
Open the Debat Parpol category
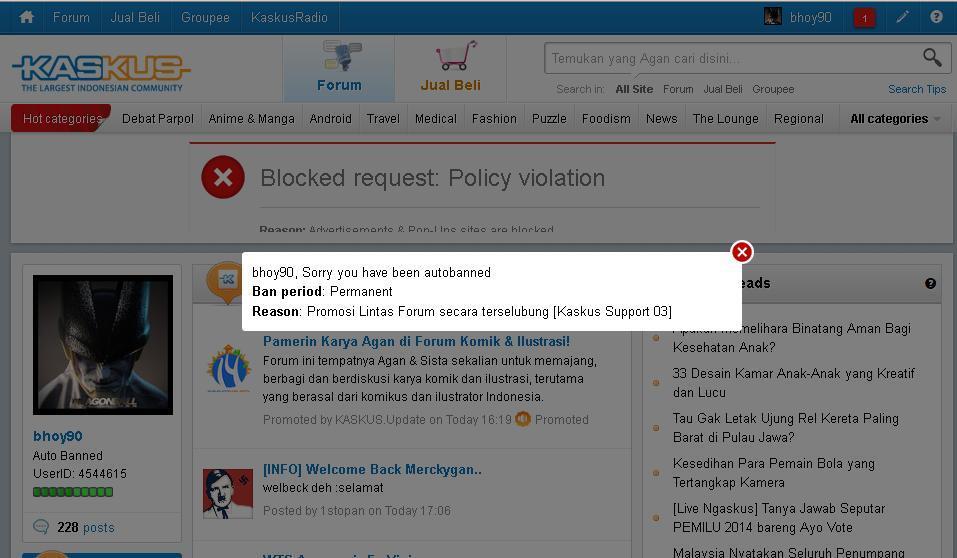pyautogui.click(x=157, y=118)
